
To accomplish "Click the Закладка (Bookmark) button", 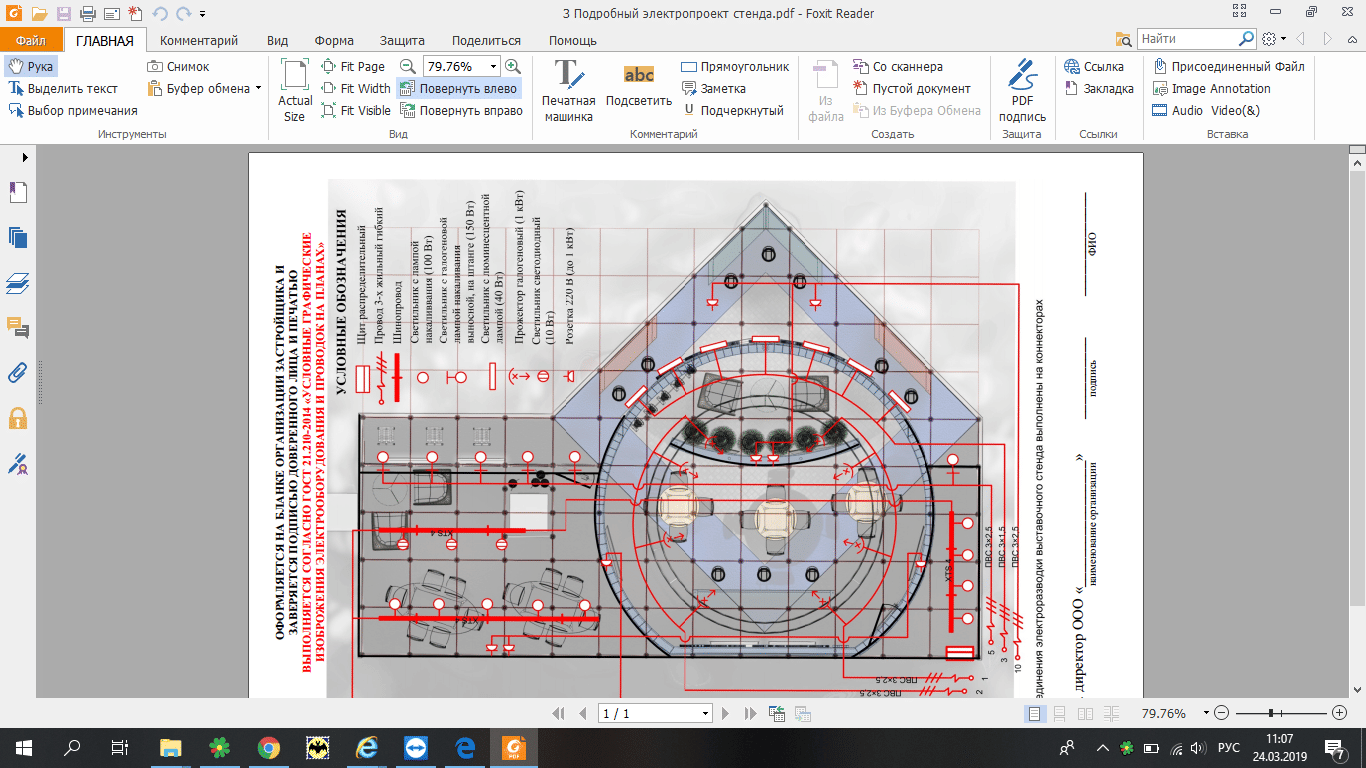I will [x=1098, y=89].
